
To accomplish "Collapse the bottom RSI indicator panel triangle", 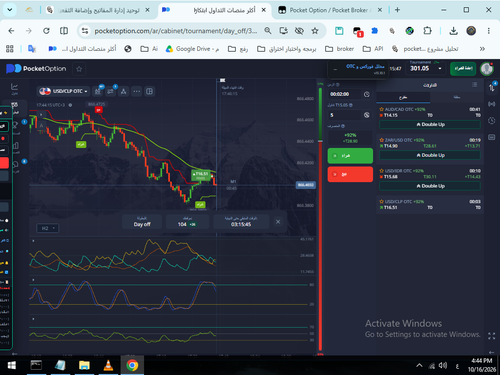I will tap(33, 319).
